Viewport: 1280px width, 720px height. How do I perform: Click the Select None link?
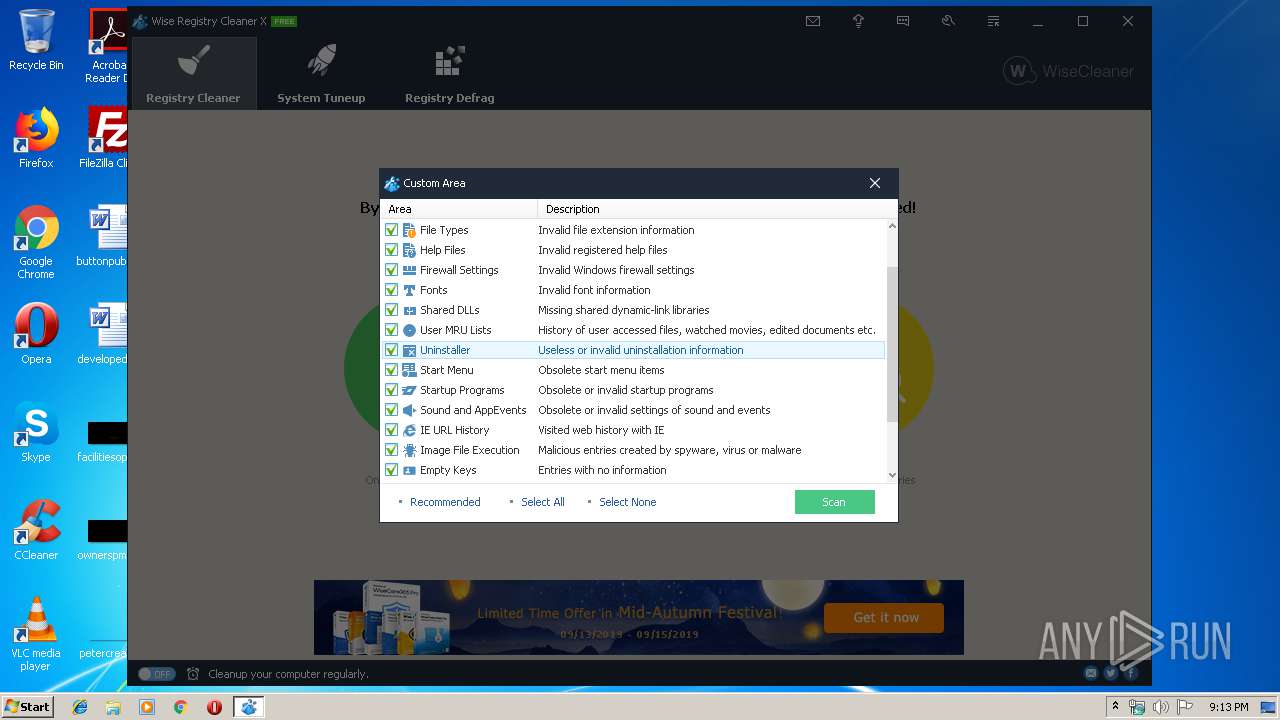click(628, 502)
